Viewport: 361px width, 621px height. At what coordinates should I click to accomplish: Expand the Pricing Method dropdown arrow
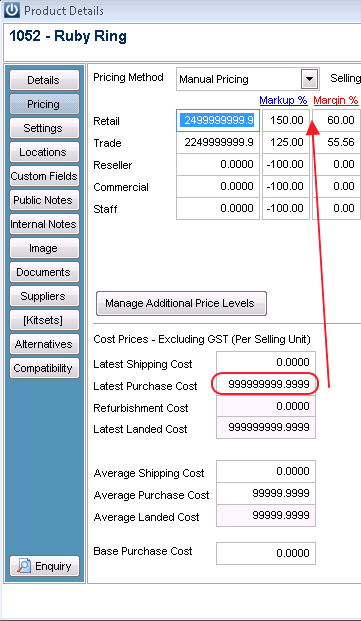pyautogui.click(x=309, y=80)
